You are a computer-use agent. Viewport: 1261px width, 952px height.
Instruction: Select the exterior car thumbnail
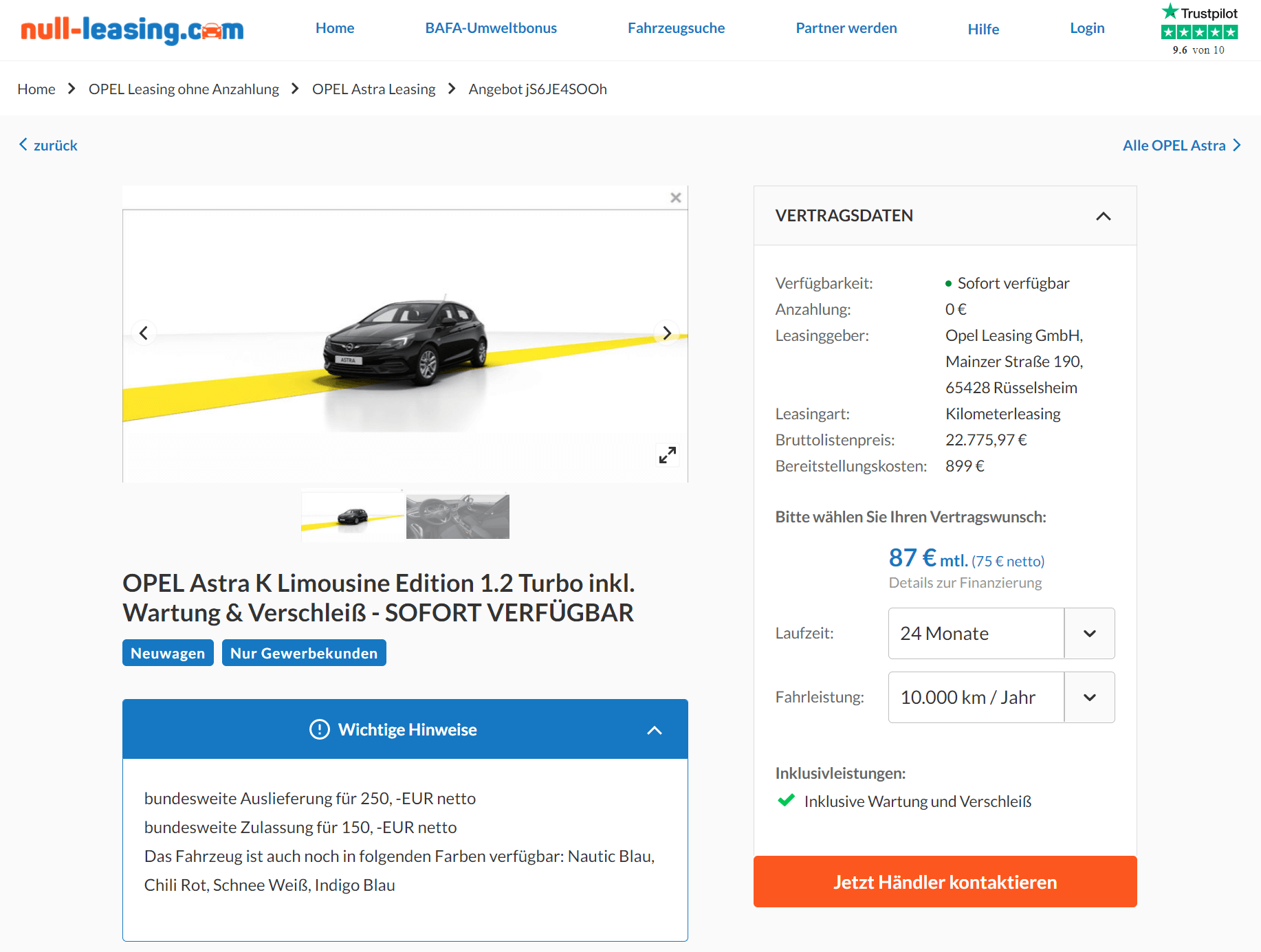coord(353,516)
